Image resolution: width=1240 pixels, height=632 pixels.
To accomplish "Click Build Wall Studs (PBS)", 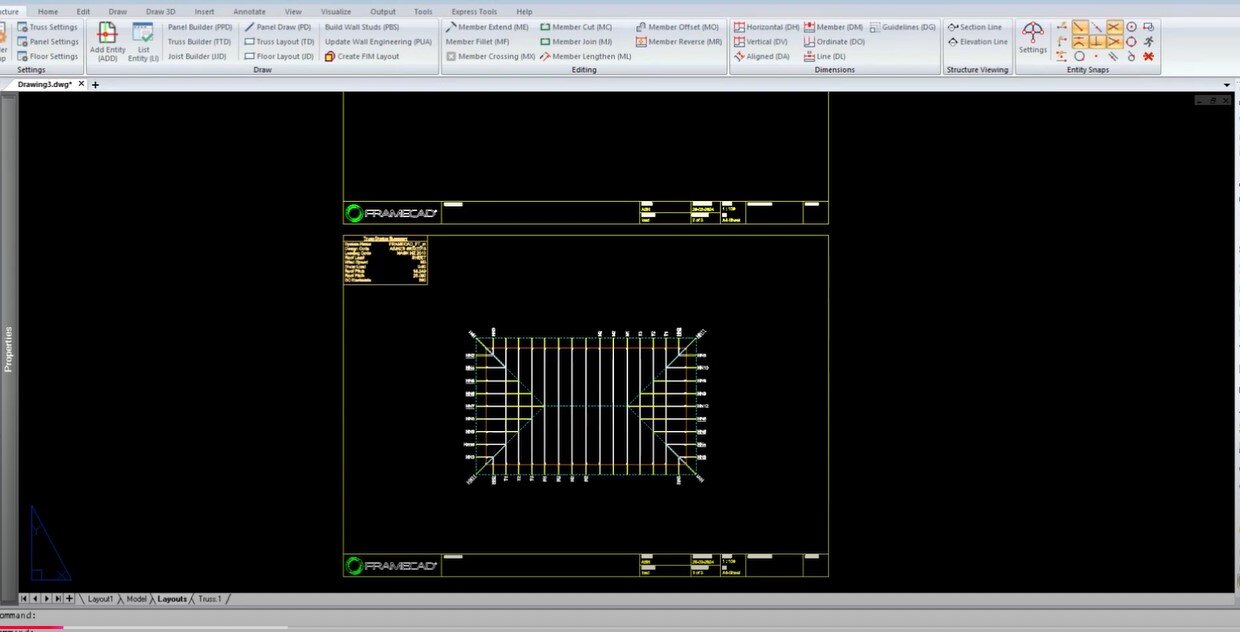I will (361, 27).
